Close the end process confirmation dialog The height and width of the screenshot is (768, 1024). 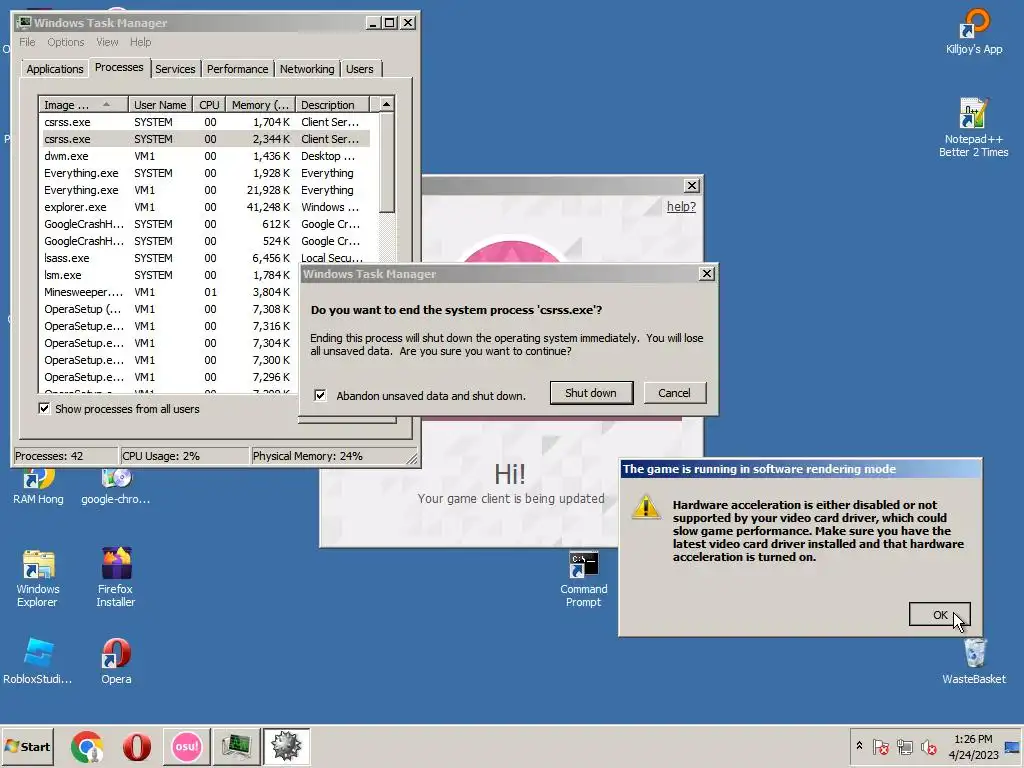tap(707, 274)
